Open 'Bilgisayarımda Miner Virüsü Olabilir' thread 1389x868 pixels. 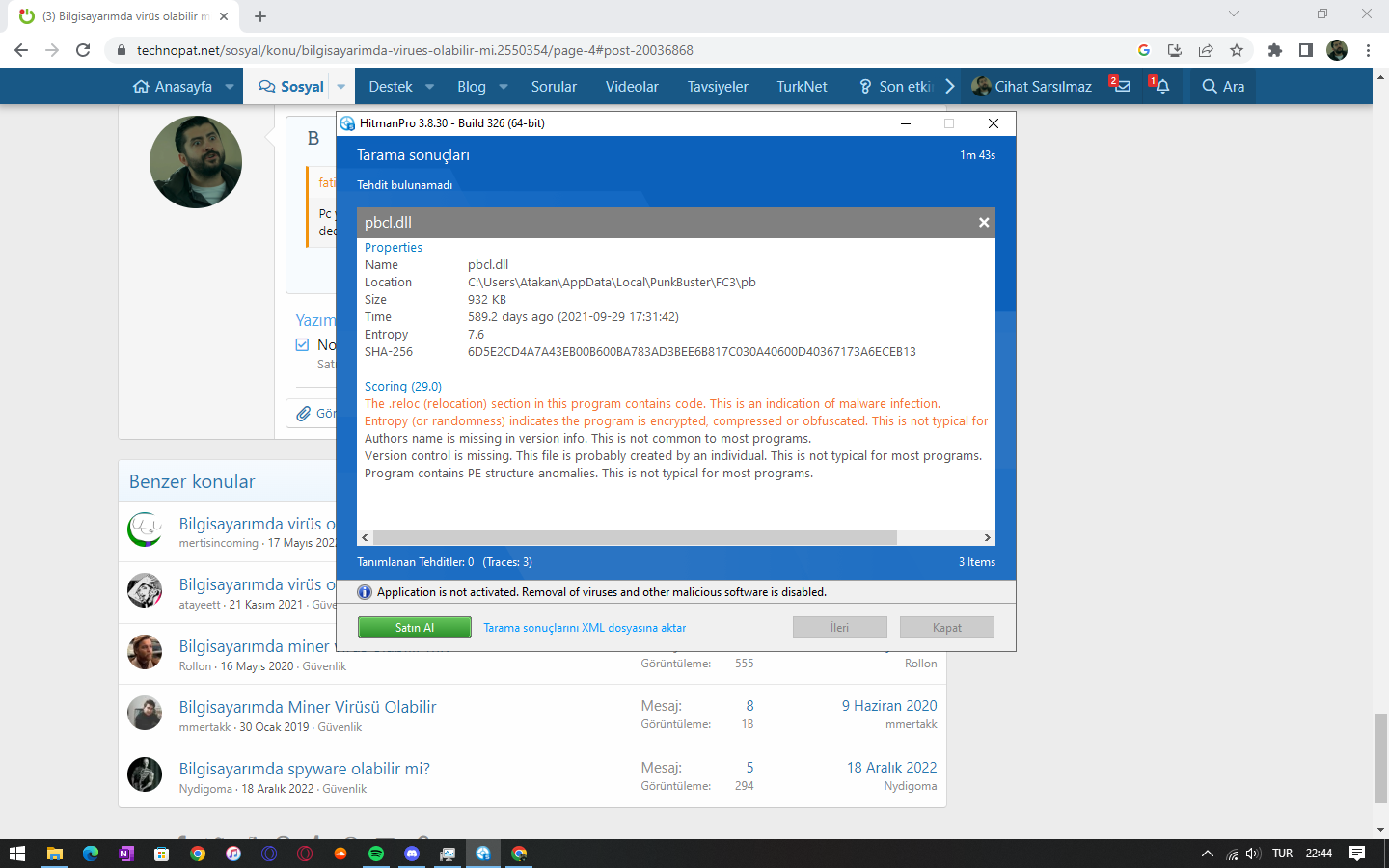click(x=308, y=707)
